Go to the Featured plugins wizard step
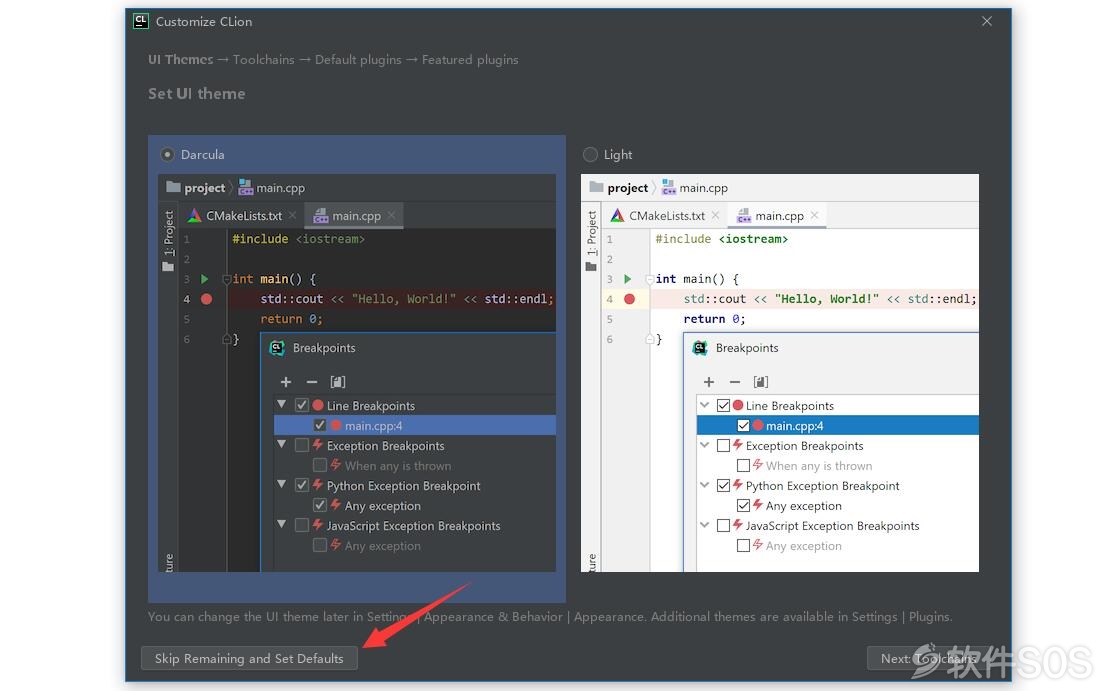1109x691 pixels. point(470,59)
